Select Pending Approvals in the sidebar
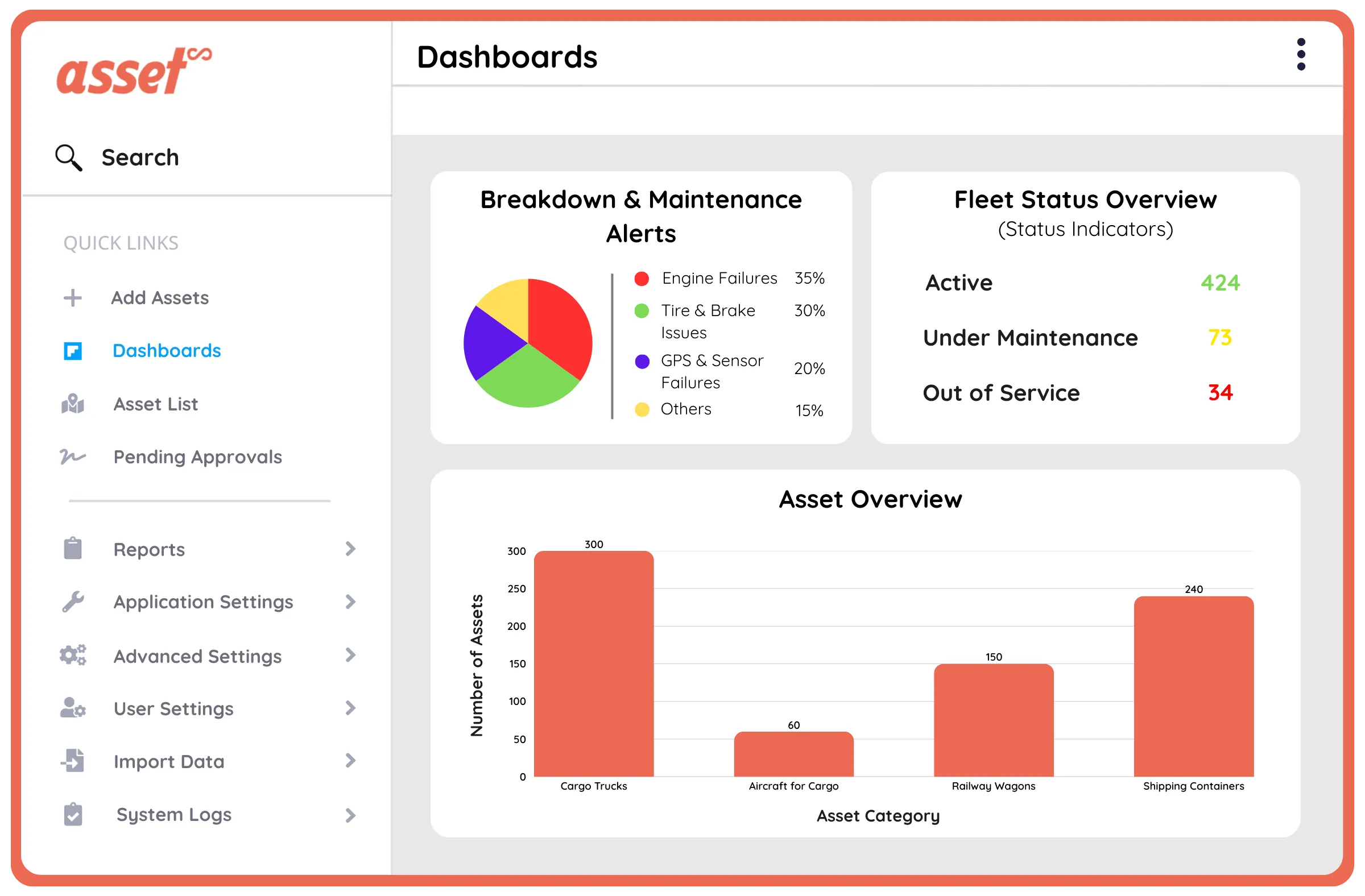 (197, 457)
